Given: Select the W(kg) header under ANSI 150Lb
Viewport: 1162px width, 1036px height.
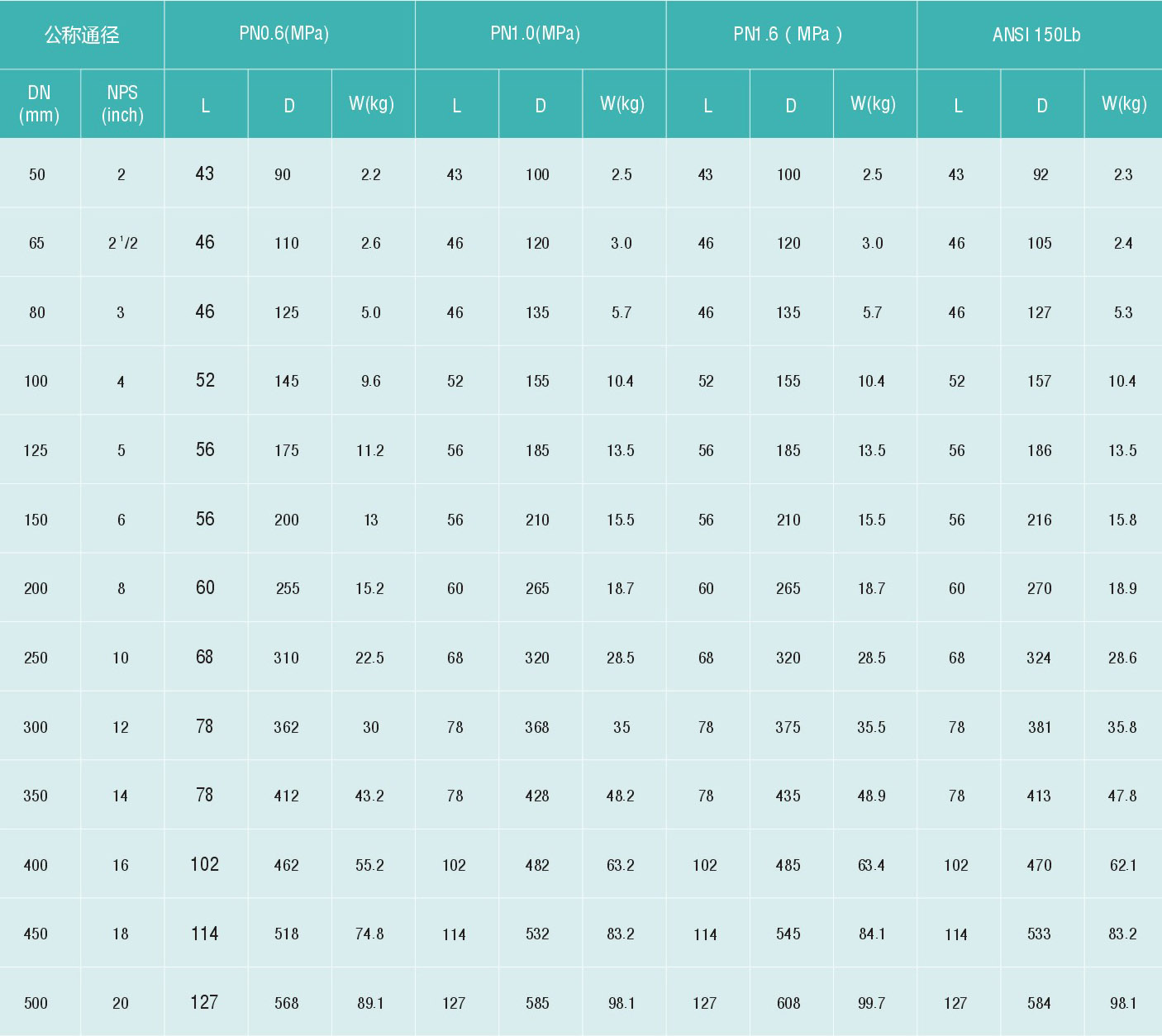Looking at the screenshot, I should point(1123,103).
